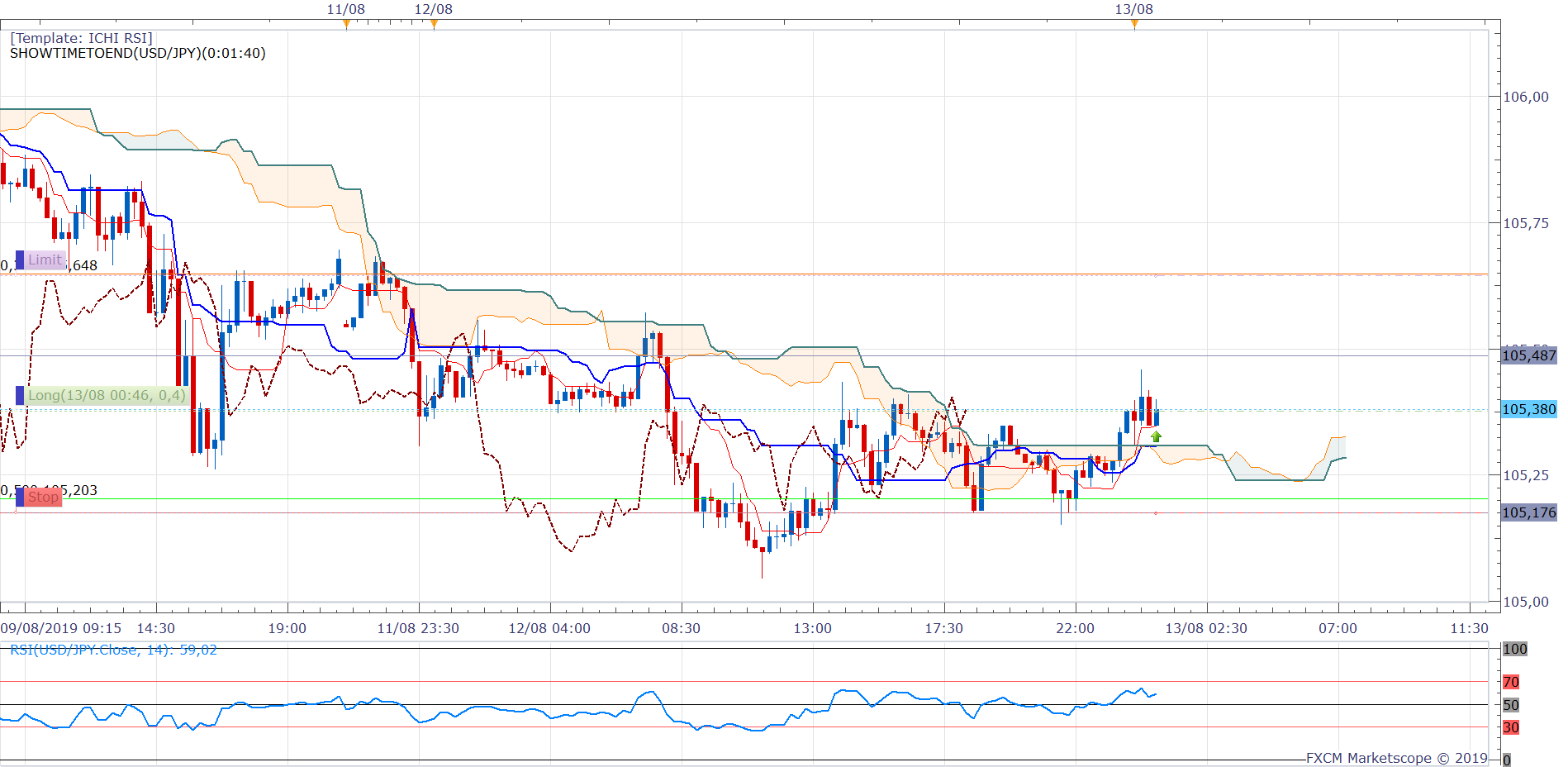
Task: Click the 106,00 price axis label
Action: (x=1525, y=97)
